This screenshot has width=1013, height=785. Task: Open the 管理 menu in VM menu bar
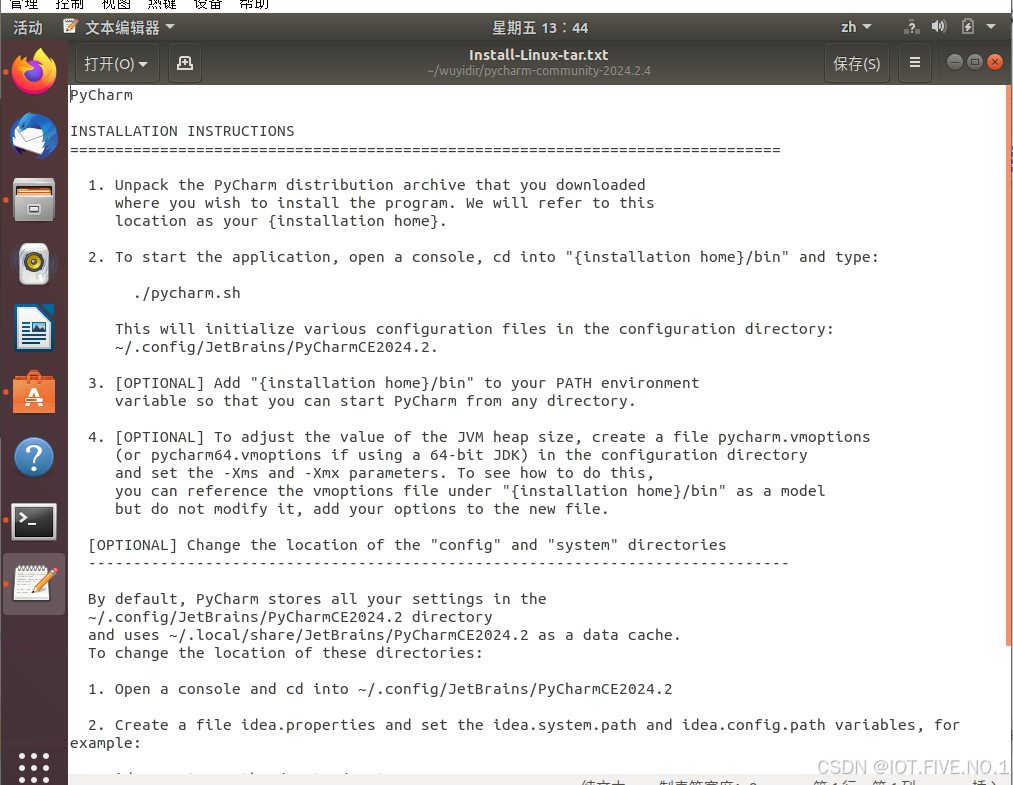click(24, 5)
